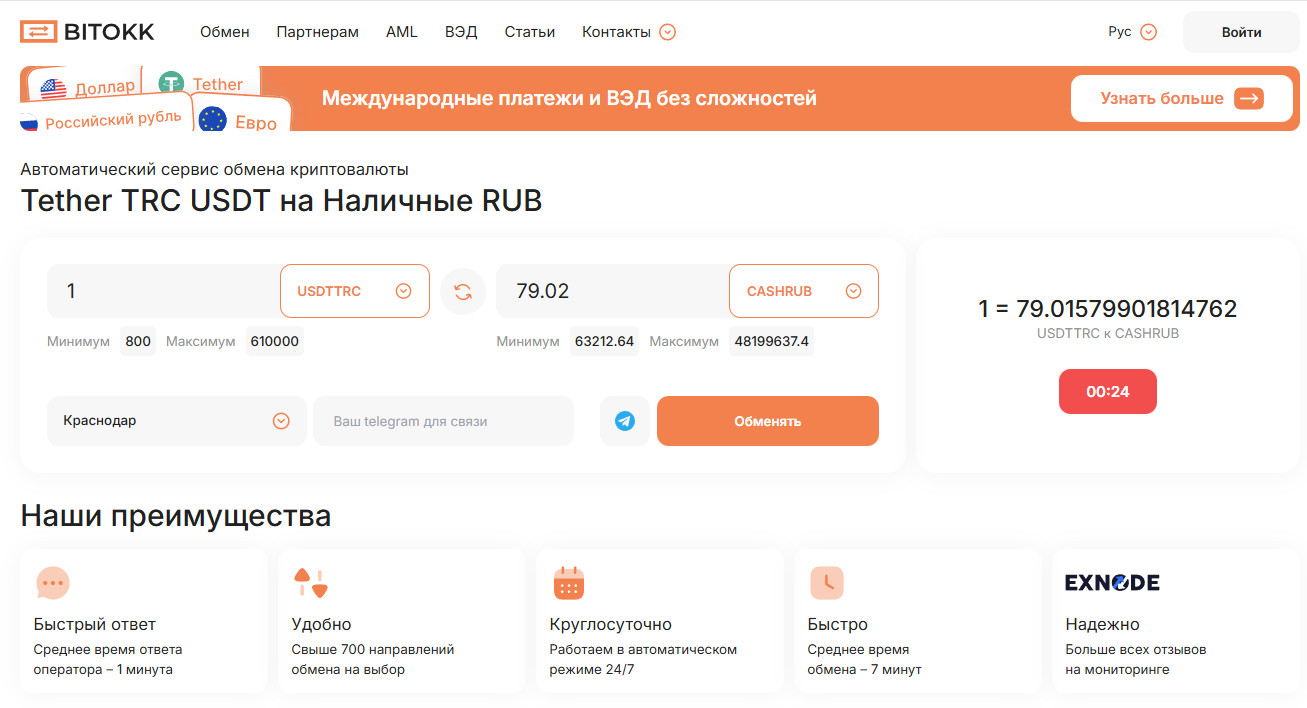Click the minimum value 800
The image size is (1307, 708).
pos(138,341)
